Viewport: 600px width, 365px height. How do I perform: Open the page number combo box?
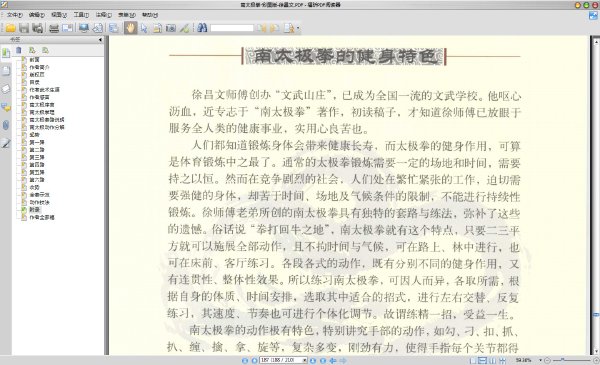point(283,360)
